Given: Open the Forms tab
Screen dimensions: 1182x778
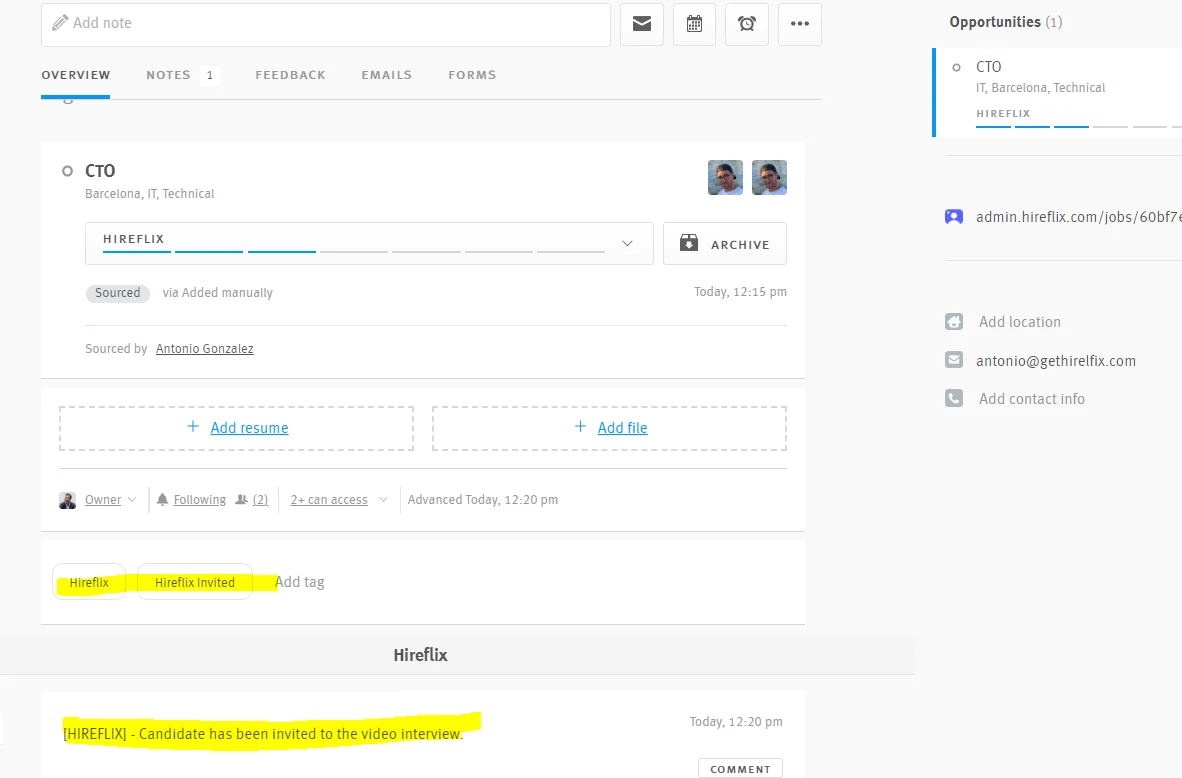Looking at the screenshot, I should (472, 75).
